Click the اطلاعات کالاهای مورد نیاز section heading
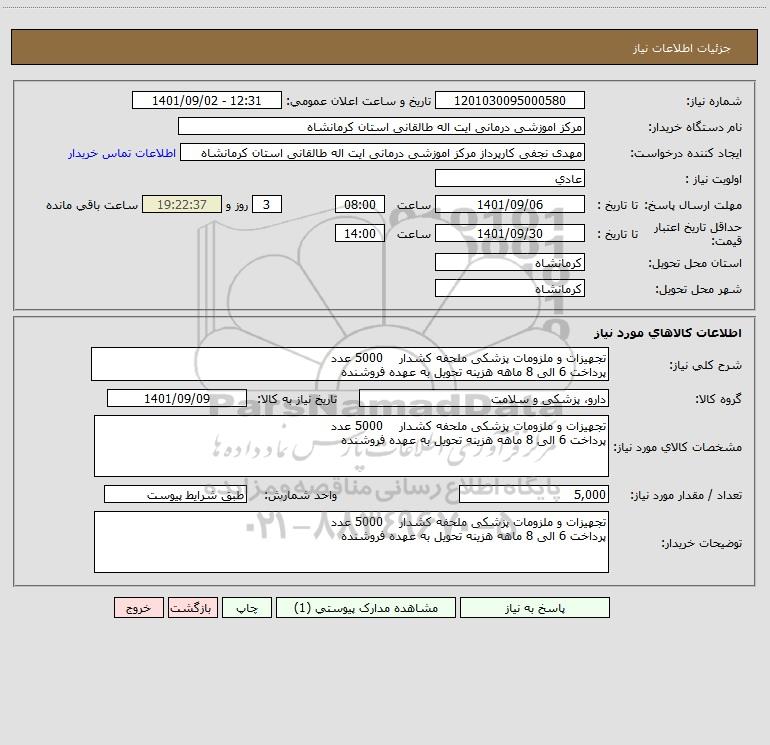 (668, 333)
